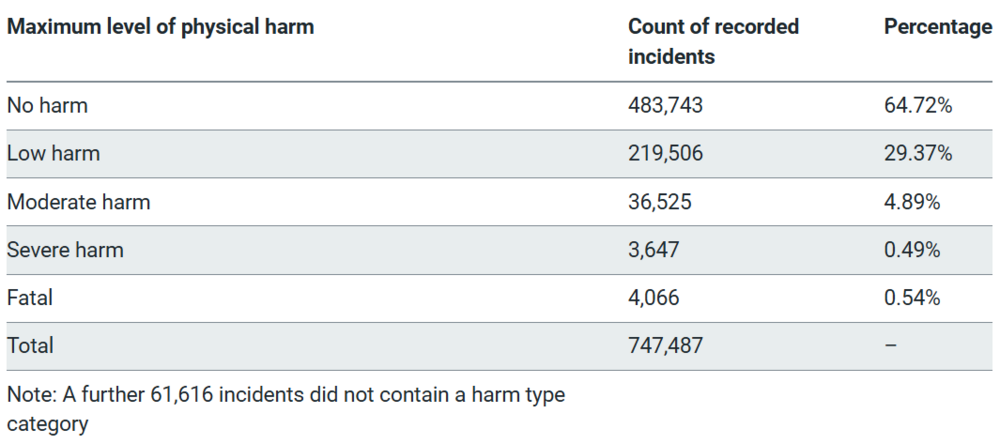Select the 'Severe harm' row label
Image resolution: width=1000 pixels, height=444 pixels.
coord(65,249)
